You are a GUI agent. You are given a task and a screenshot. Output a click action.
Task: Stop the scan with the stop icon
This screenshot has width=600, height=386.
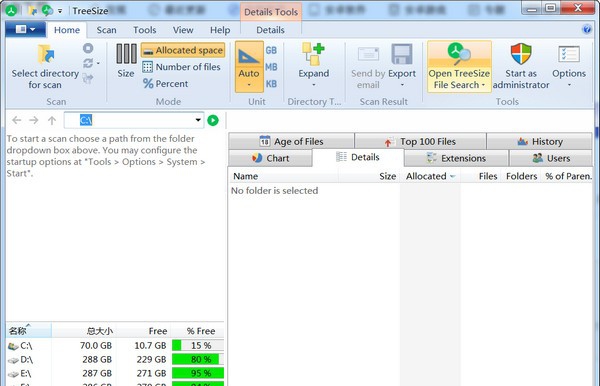pos(88,48)
